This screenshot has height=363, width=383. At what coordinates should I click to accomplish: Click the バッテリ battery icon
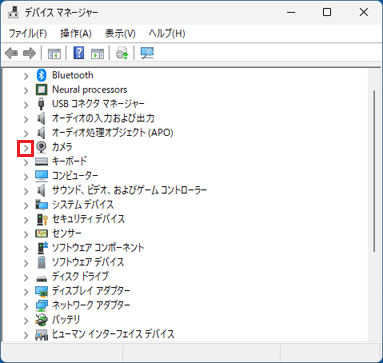41,320
